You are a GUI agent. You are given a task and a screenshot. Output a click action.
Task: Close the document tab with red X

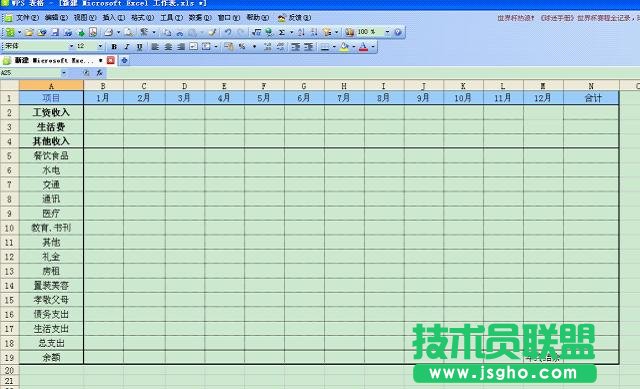111,60
